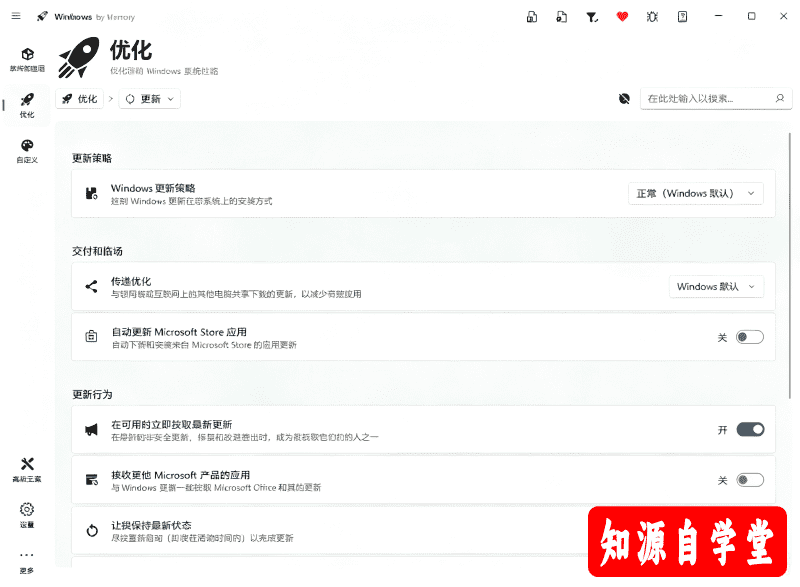Click the hidden-items icon beside the search box
Image resolution: width=800 pixels, height=587 pixels.
624,98
